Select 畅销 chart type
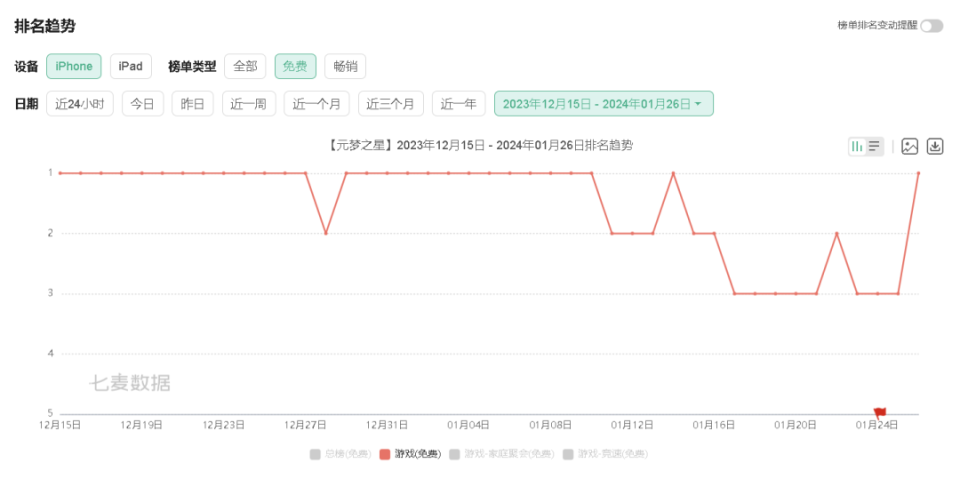This screenshot has width=960, height=479. (x=345, y=67)
